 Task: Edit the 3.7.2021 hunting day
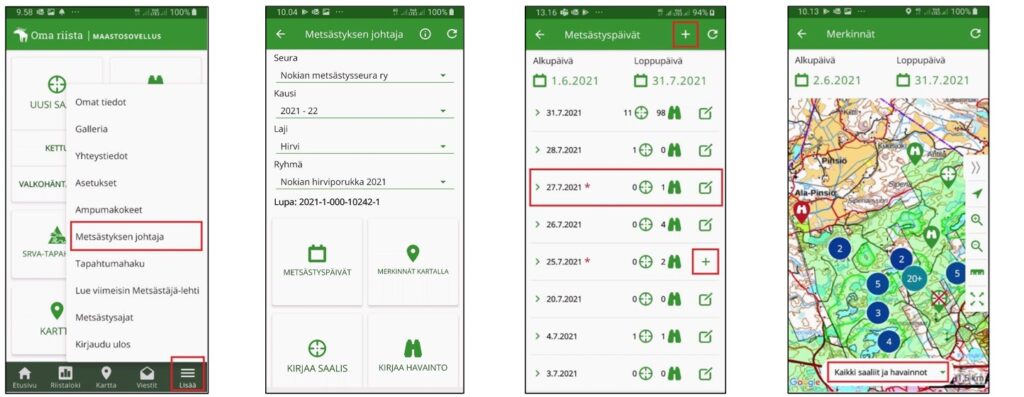(x=705, y=374)
